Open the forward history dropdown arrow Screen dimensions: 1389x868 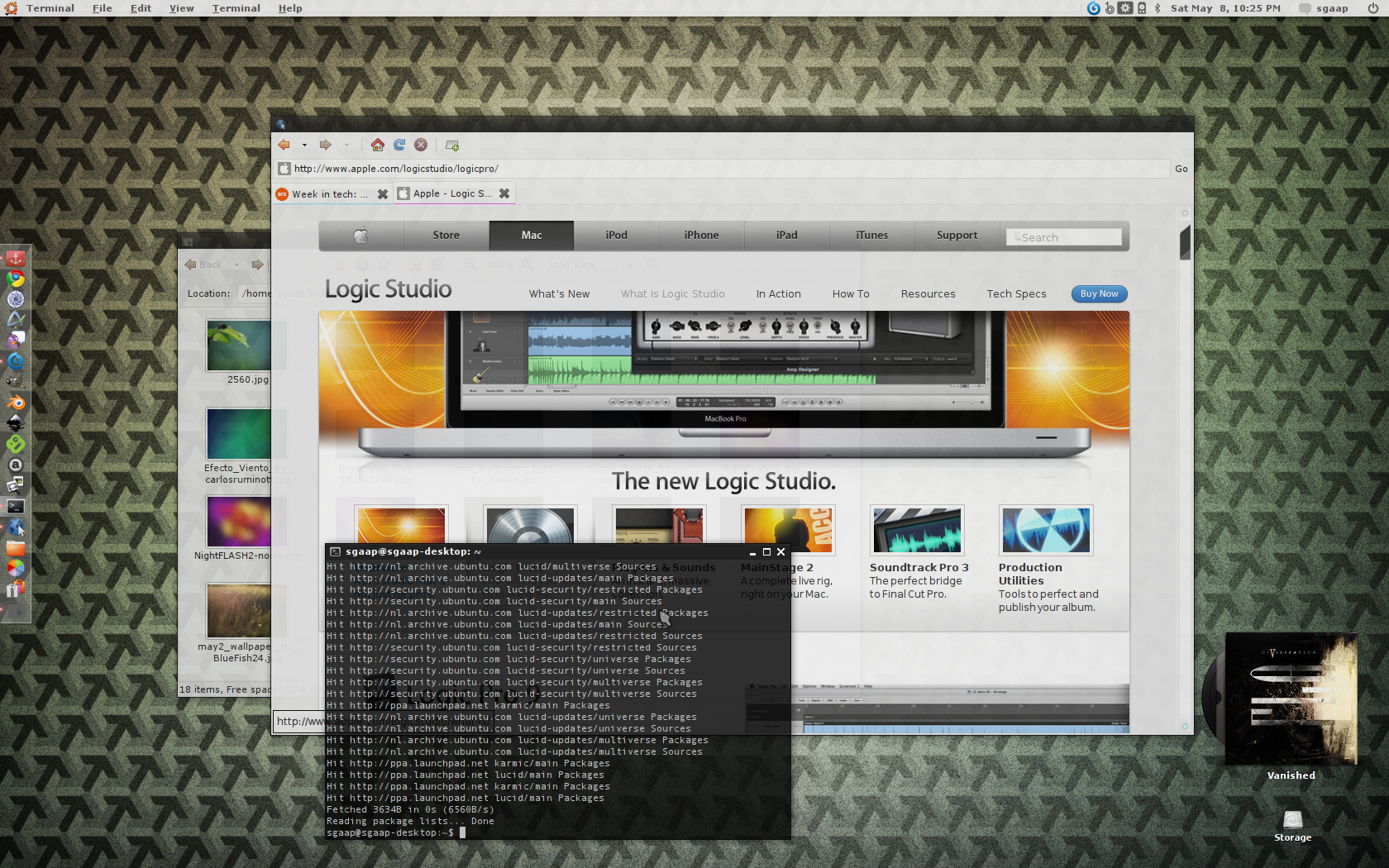[346, 145]
